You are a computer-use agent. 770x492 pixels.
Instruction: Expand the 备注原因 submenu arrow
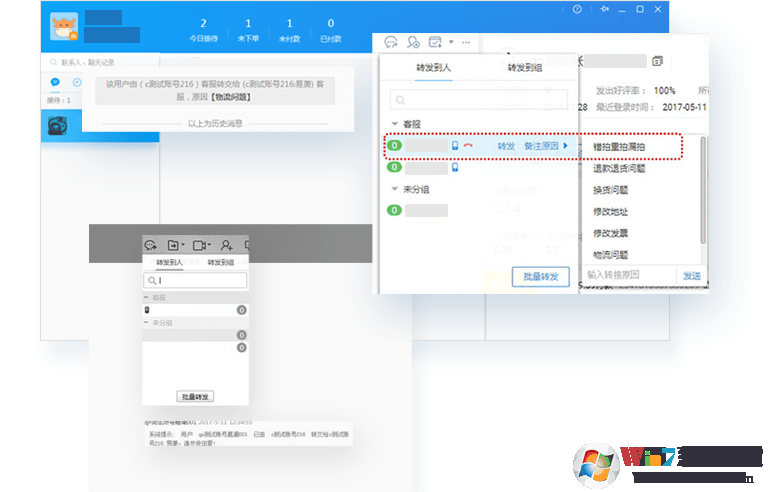pyautogui.click(x=566, y=146)
